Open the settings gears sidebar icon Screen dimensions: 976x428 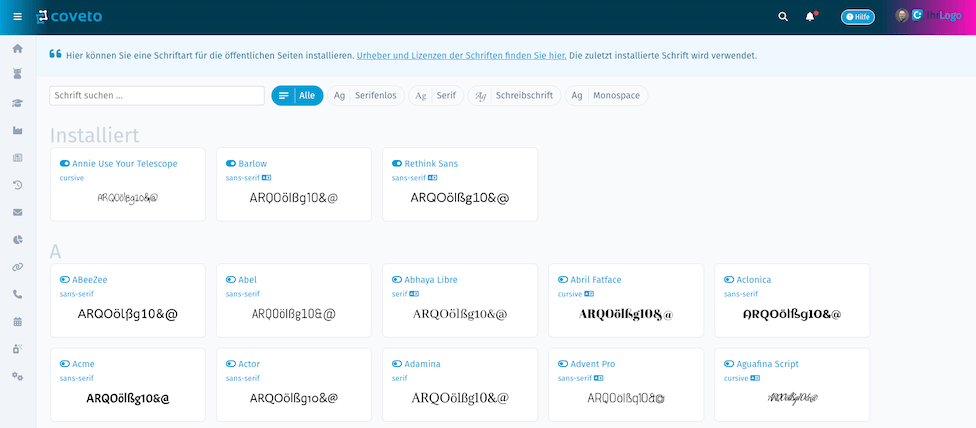tap(17, 376)
